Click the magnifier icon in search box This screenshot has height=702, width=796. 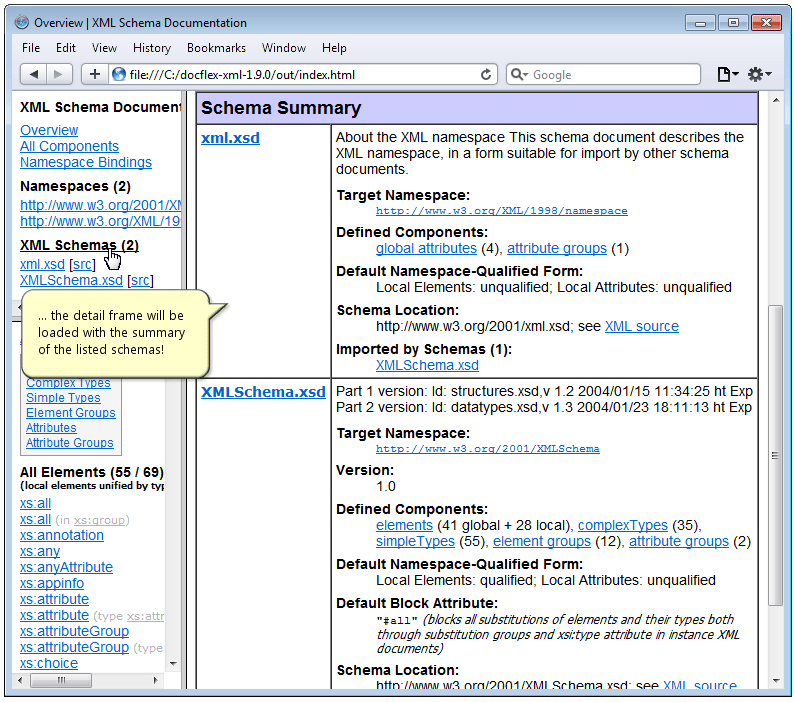519,74
